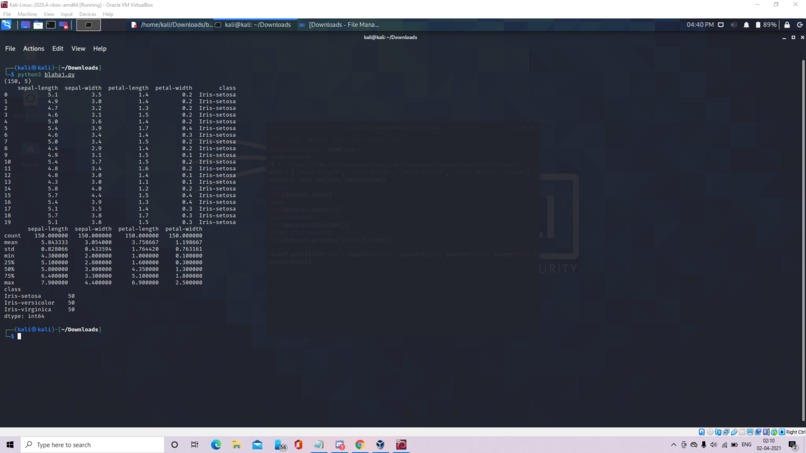Open VirtualBox cube icon on taskbar

point(380,445)
